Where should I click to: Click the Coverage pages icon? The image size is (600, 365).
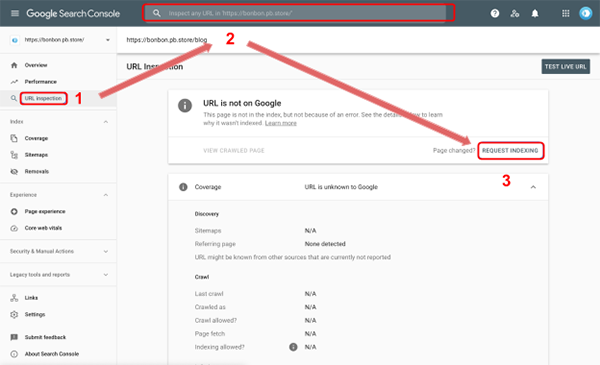coord(14,138)
